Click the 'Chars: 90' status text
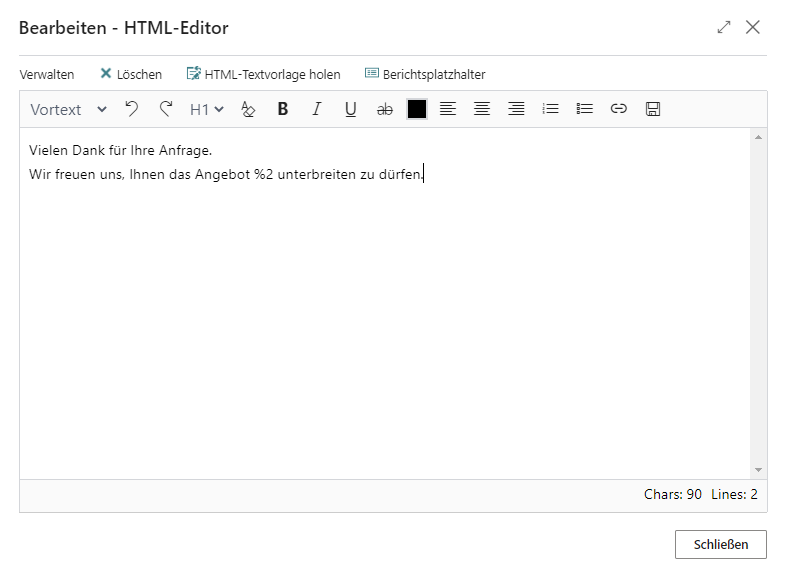Screen dimensions: 786x579 click(x=673, y=494)
